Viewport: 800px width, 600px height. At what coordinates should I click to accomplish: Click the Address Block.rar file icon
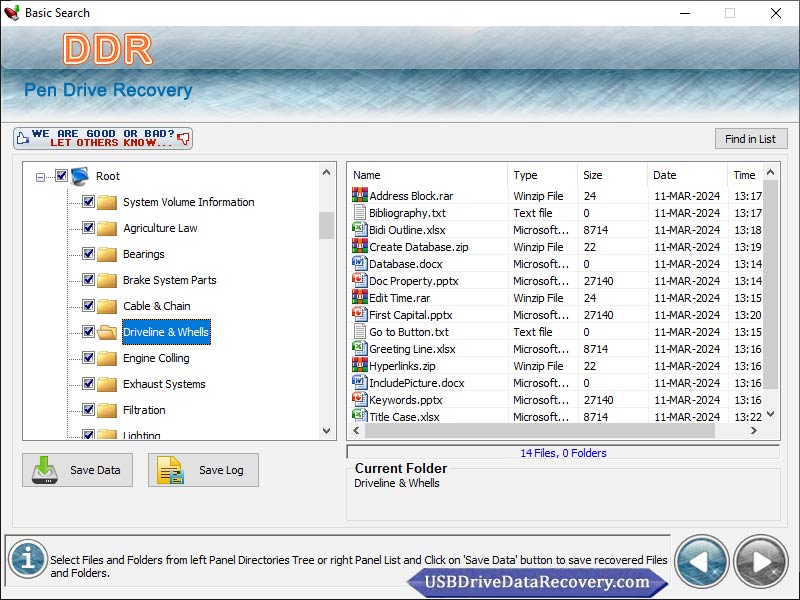(360, 196)
